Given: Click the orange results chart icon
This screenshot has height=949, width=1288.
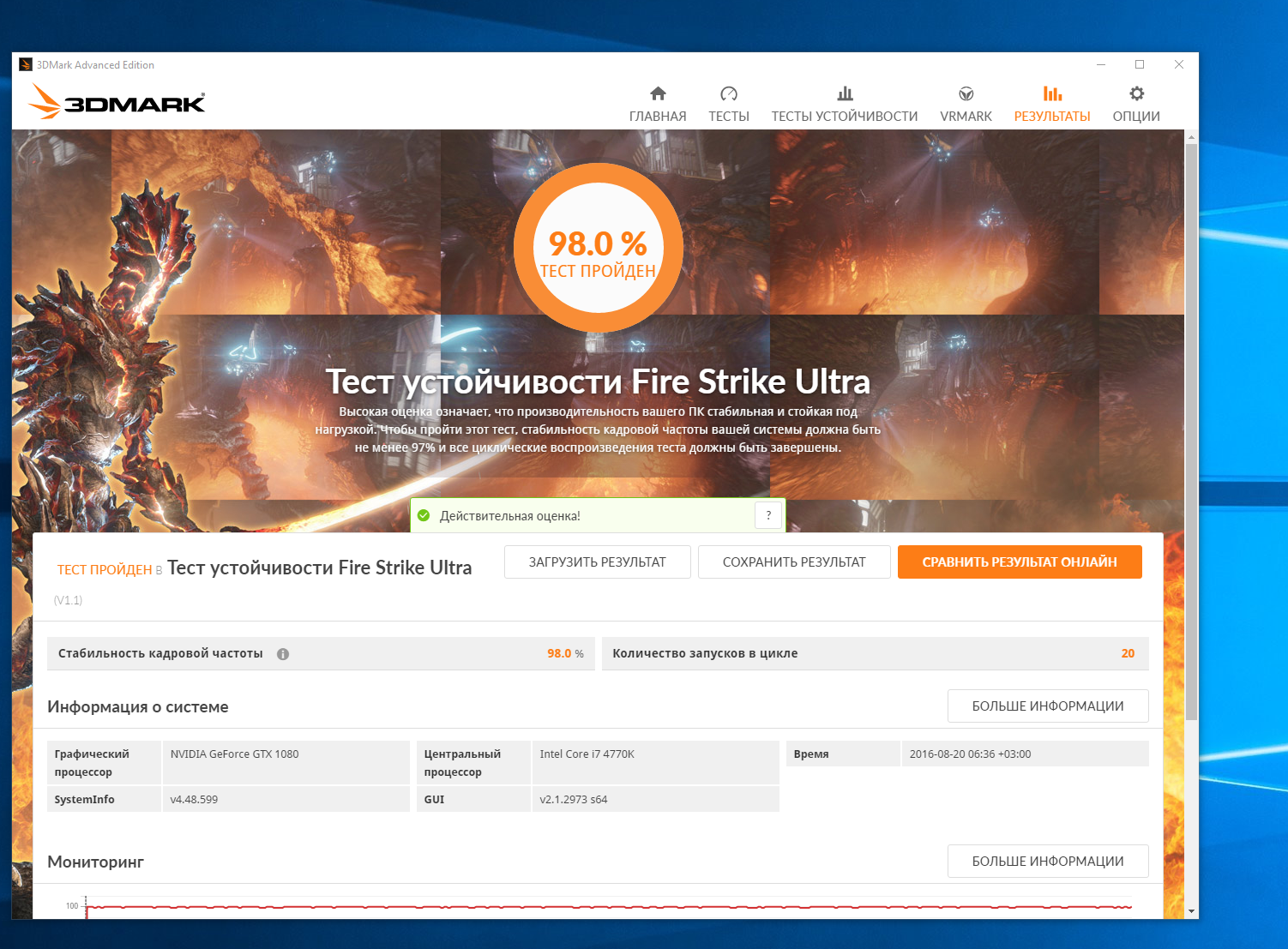Looking at the screenshot, I should point(1052,93).
